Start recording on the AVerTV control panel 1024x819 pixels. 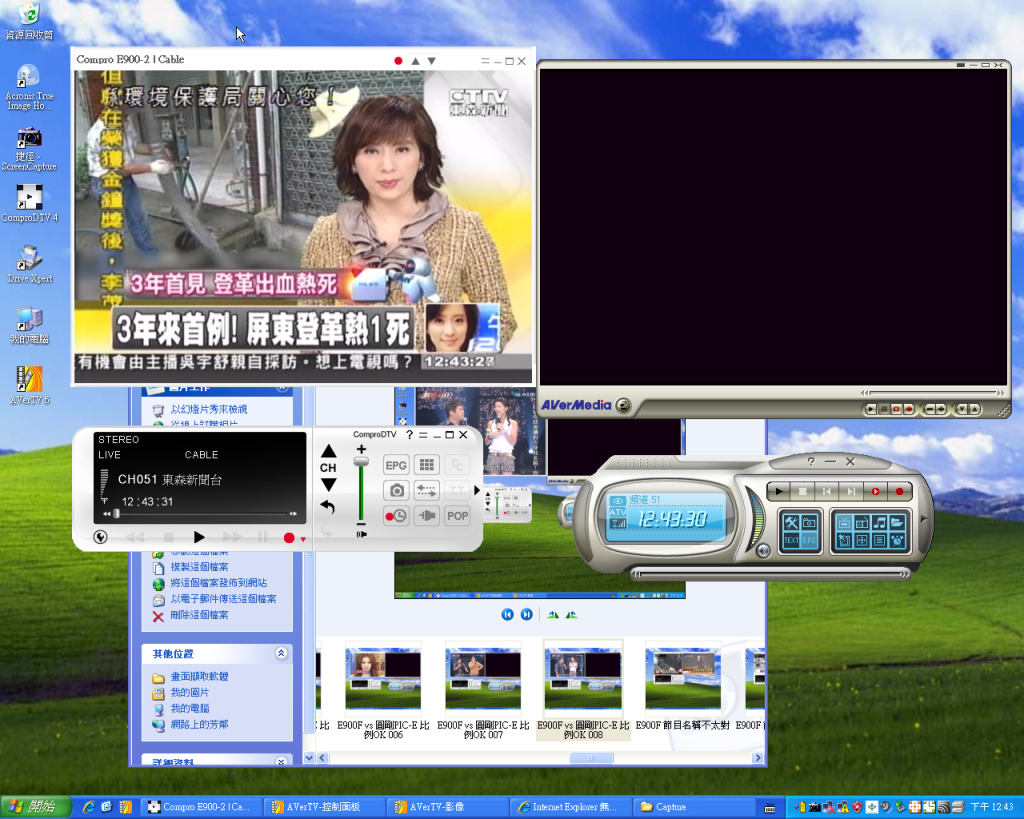pyautogui.click(x=899, y=492)
